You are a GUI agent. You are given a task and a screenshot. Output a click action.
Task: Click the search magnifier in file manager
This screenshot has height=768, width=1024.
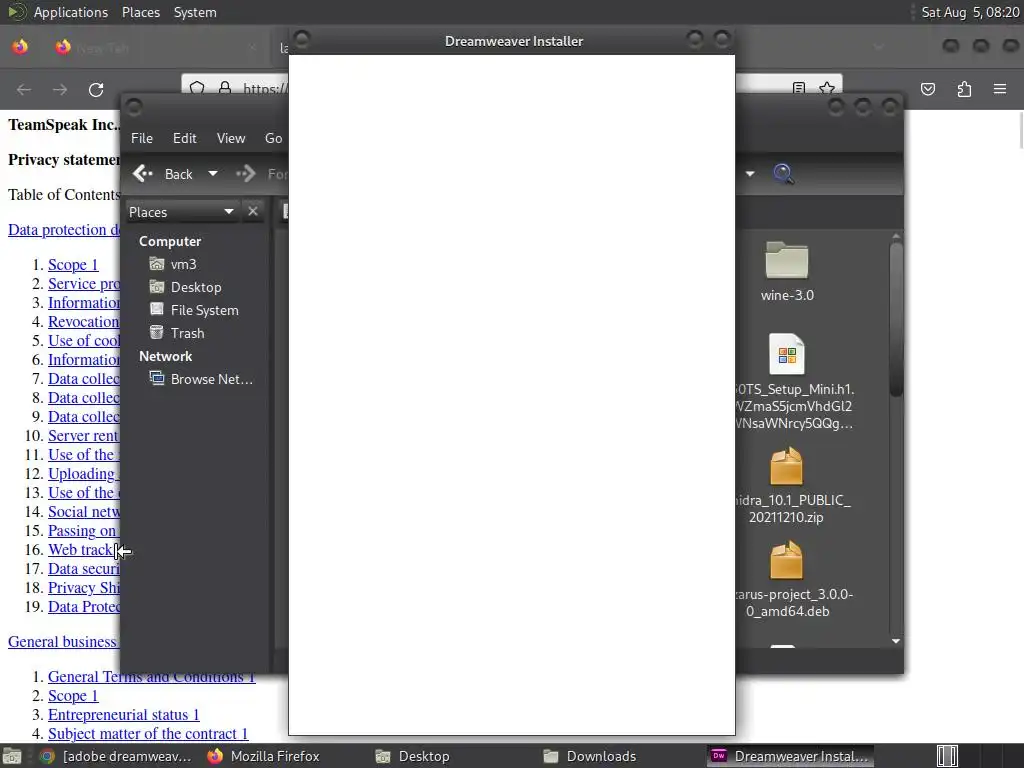[783, 174]
